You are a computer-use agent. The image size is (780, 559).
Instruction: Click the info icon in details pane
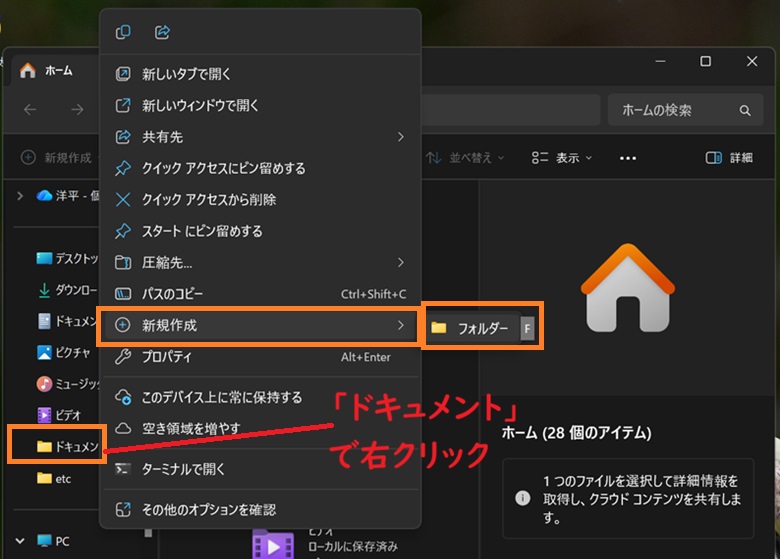pyautogui.click(x=522, y=498)
